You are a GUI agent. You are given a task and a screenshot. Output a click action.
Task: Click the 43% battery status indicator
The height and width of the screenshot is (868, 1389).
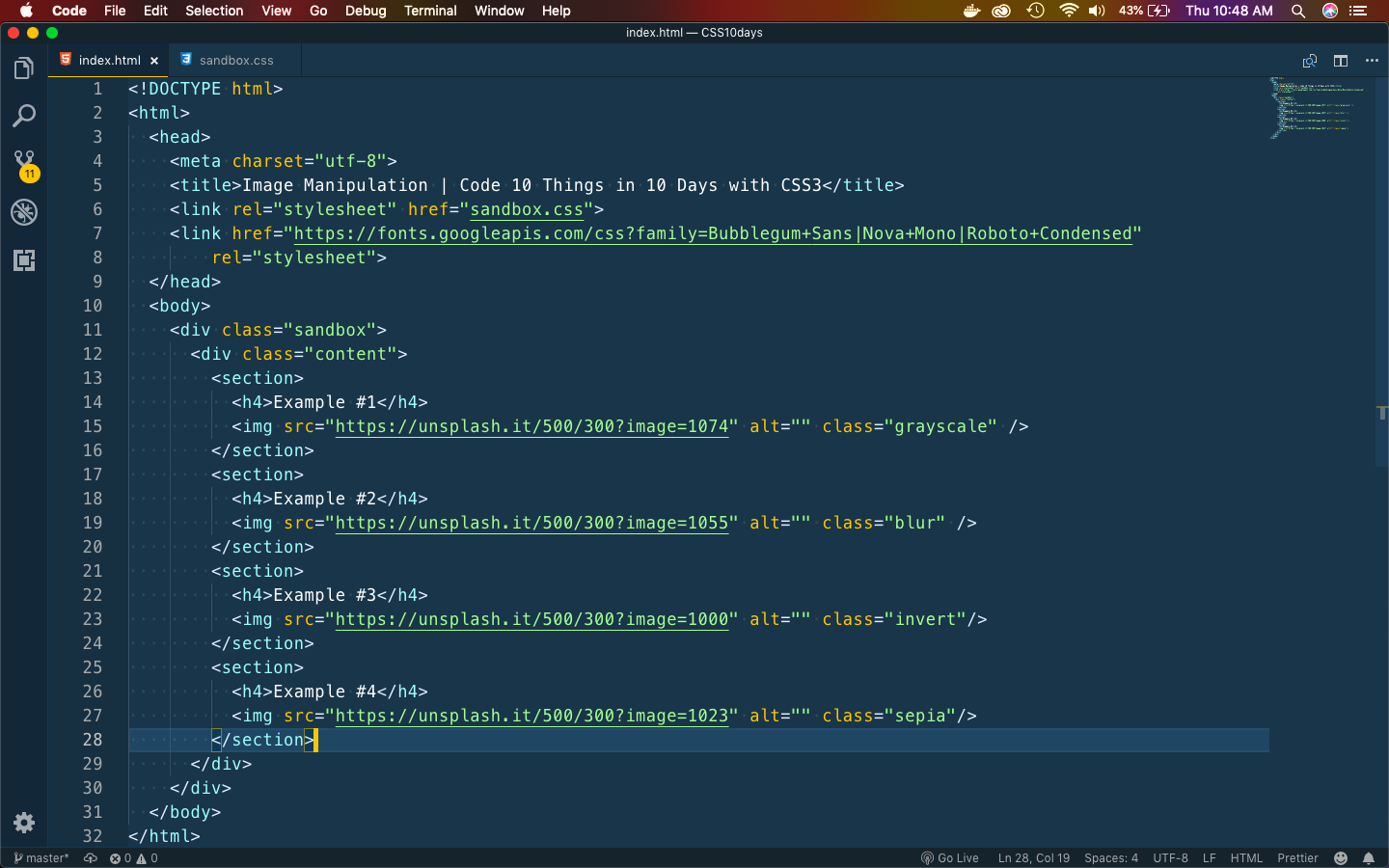click(x=1145, y=11)
